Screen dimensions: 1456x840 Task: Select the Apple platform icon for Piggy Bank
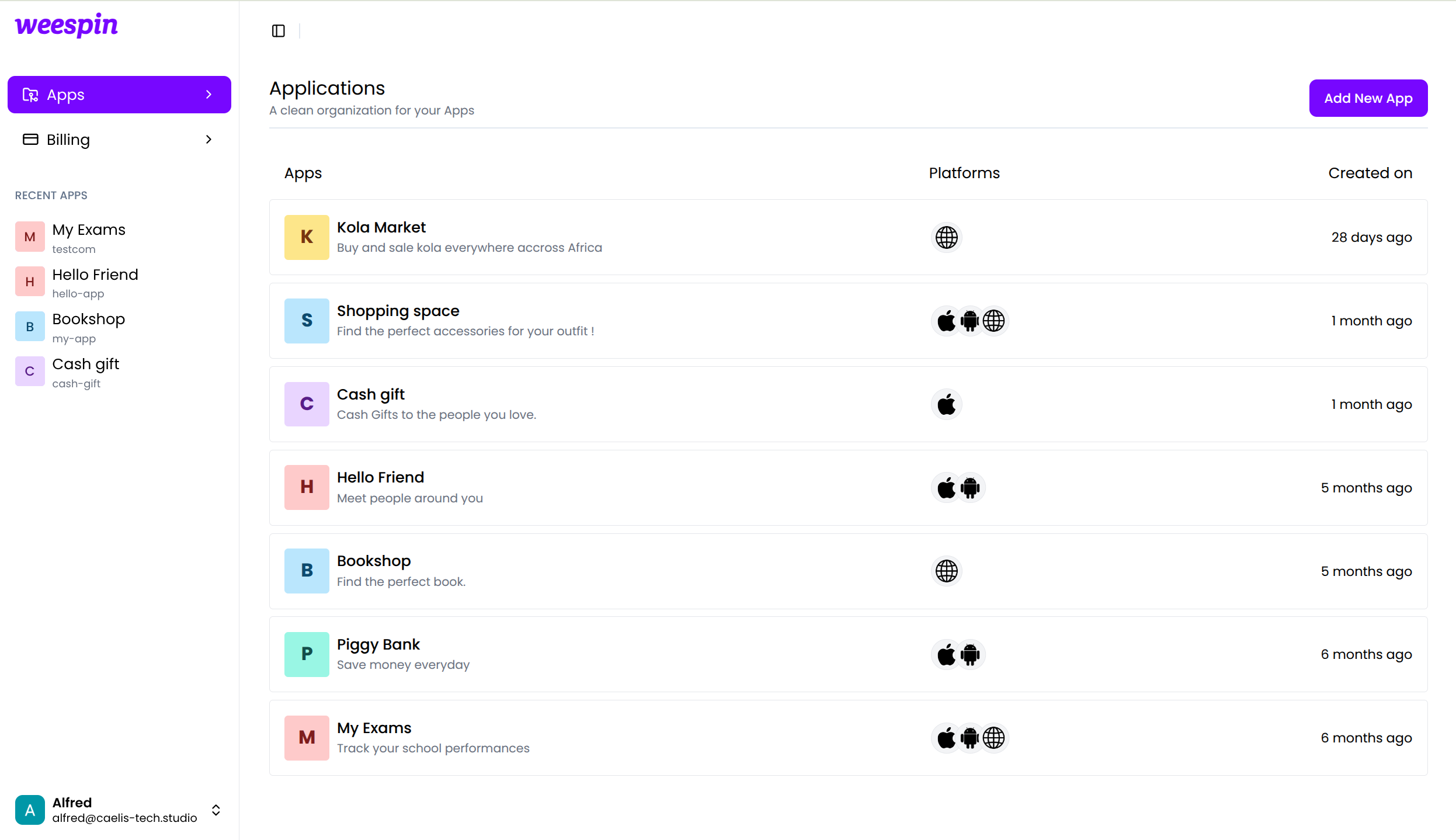[x=946, y=654]
